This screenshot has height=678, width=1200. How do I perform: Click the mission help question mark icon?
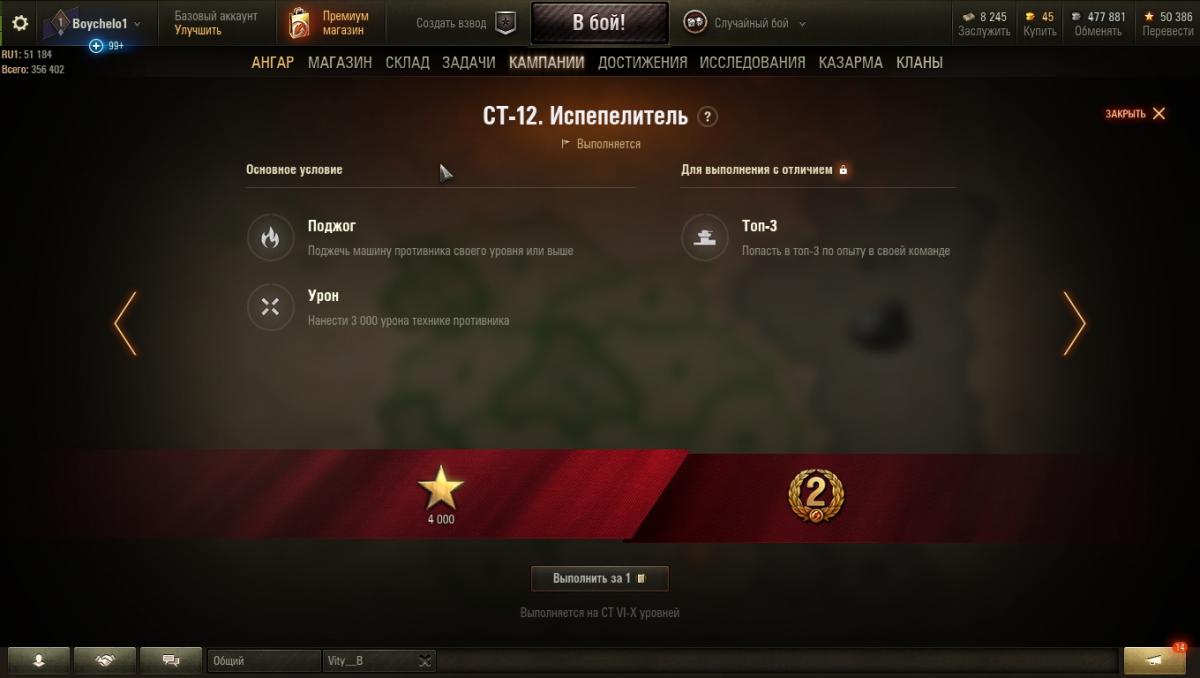tap(708, 116)
